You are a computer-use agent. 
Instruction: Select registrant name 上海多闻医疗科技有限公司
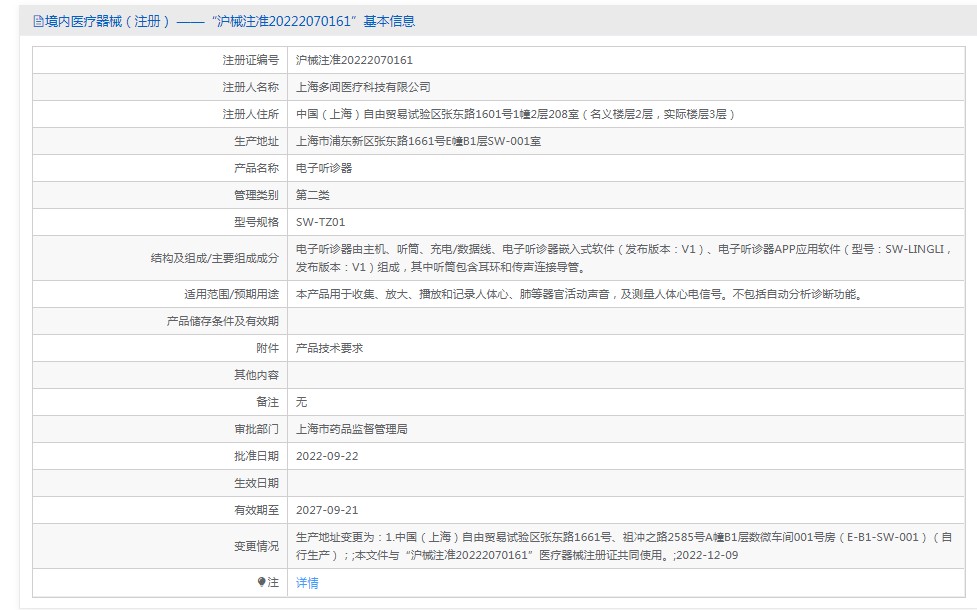coord(363,87)
